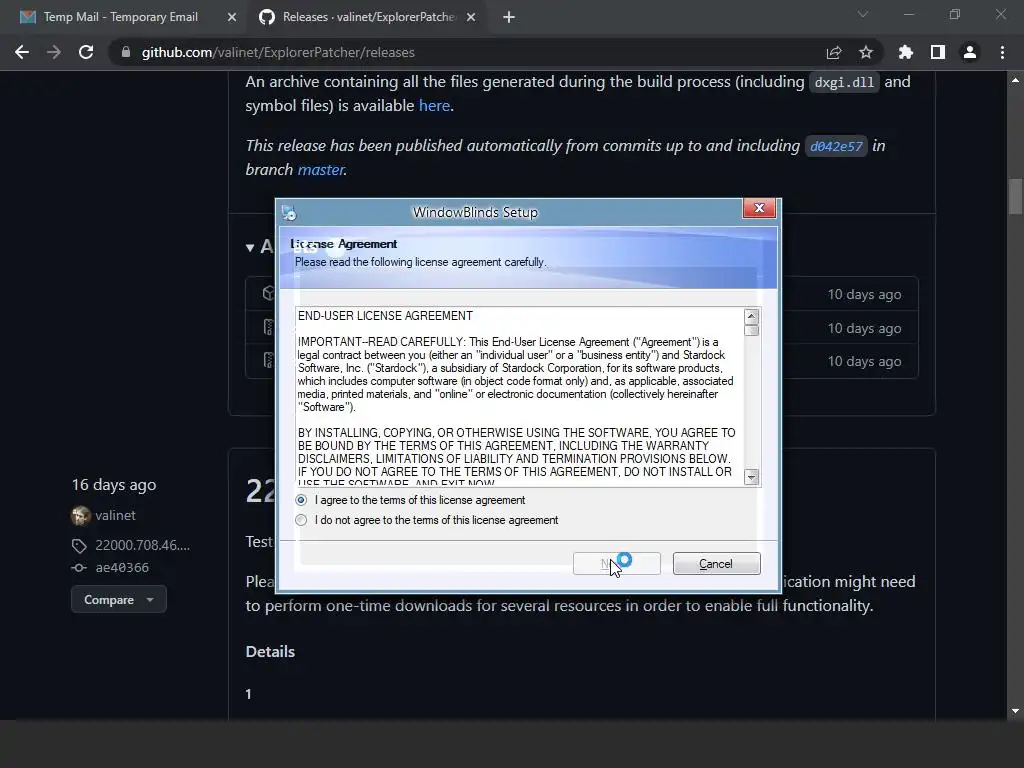Screen dimensions: 1024x768
Task: Open the 22000.708.46 tag link
Action: [x=142, y=545]
